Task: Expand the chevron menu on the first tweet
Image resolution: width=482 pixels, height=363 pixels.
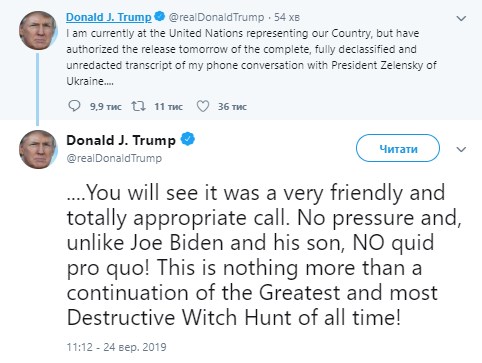Action: pyautogui.click(x=461, y=18)
